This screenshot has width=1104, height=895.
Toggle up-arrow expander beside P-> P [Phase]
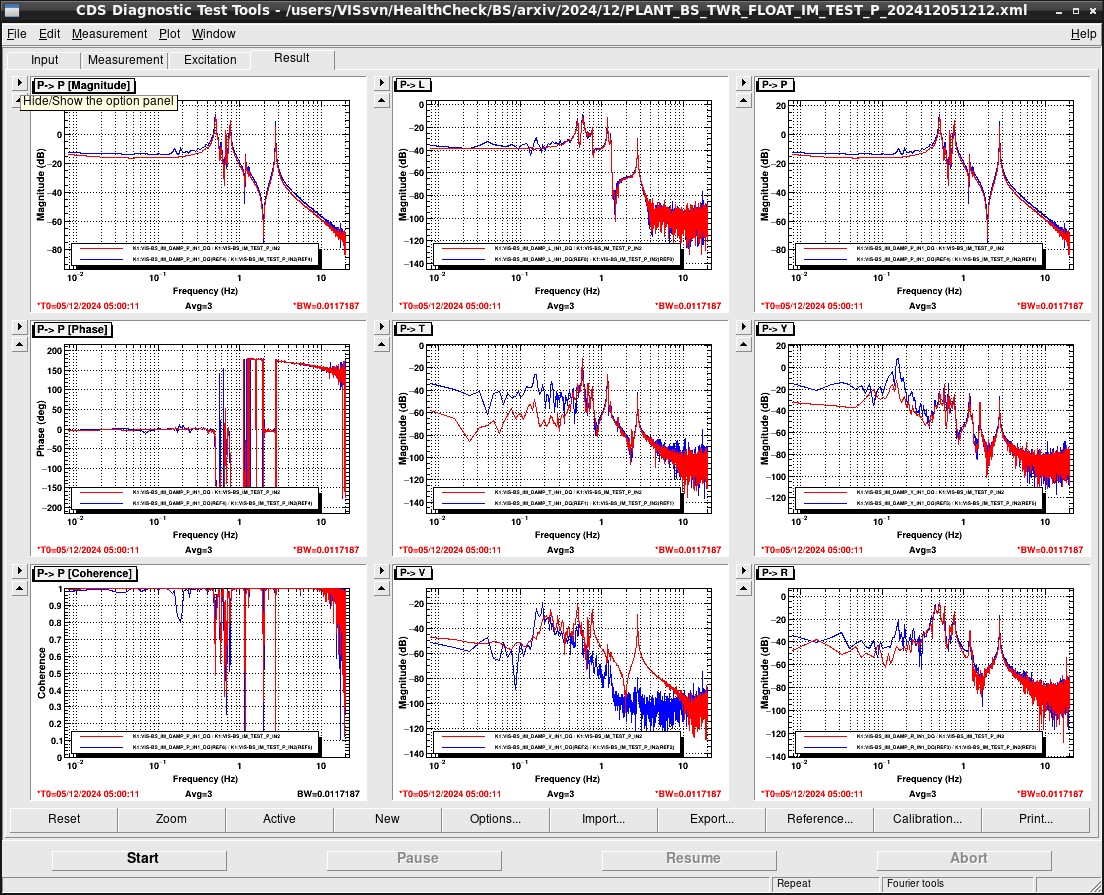[20, 344]
